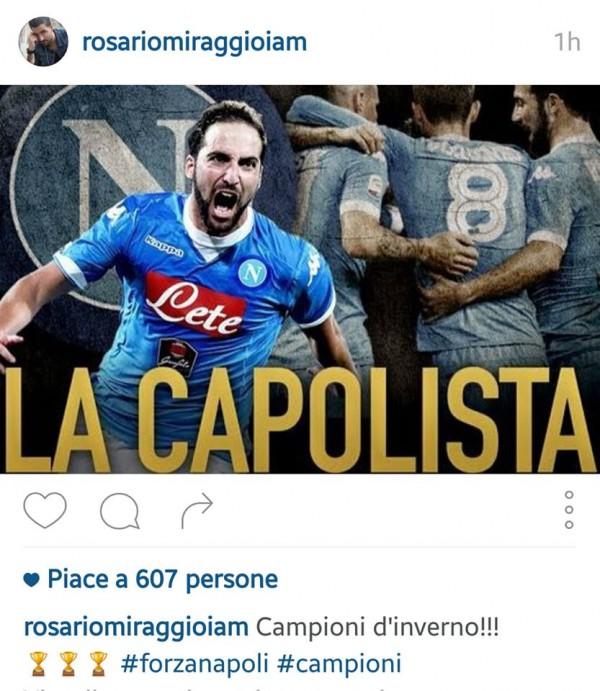View who liked via Piace a 607 persone
Image resolution: width=600 pixels, height=691 pixels.
[x=163, y=579]
